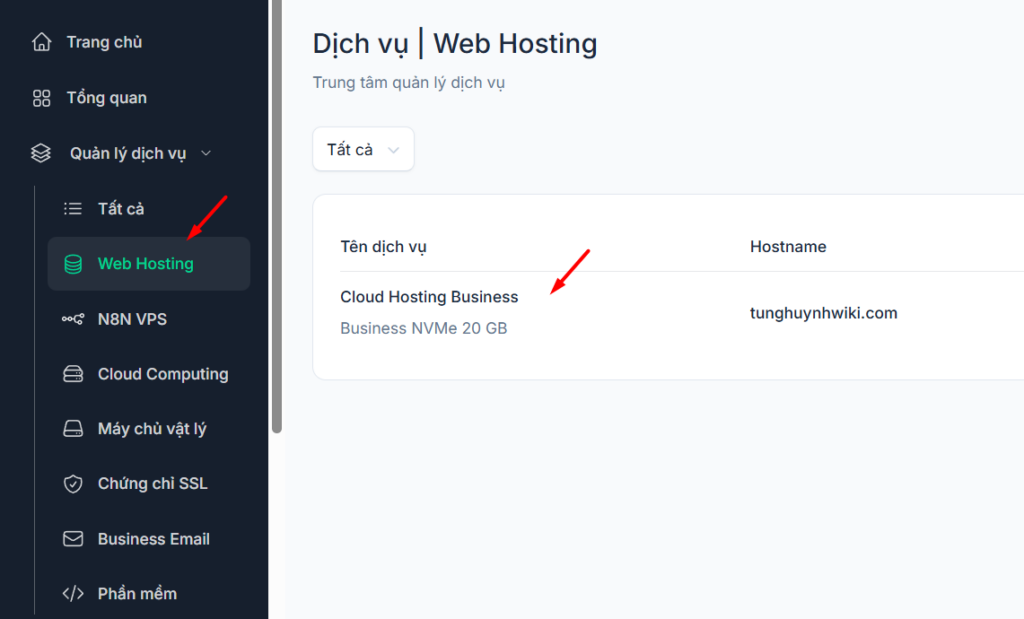Open the Tất cả filter dropdown

[362, 149]
